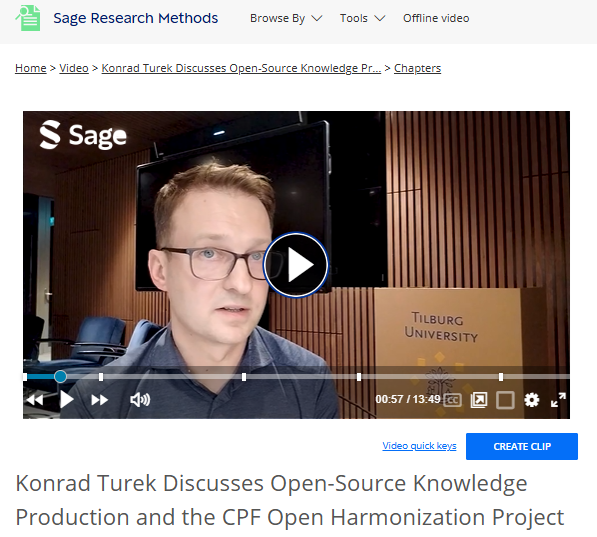Open the Video breadcrumb link
The image size is (597, 537).
click(x=74, y=68)
